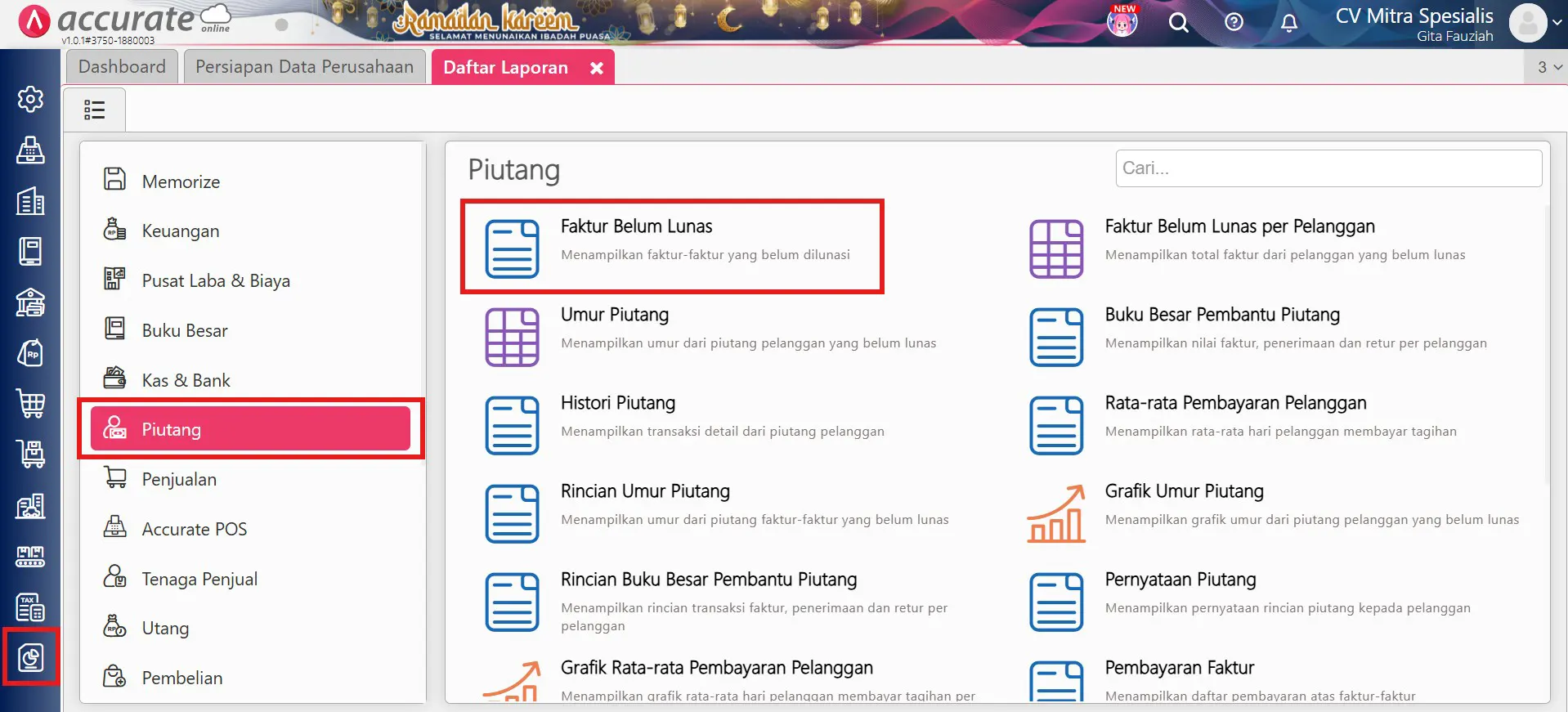Click the Cari search field

[x=1328, y=168]
